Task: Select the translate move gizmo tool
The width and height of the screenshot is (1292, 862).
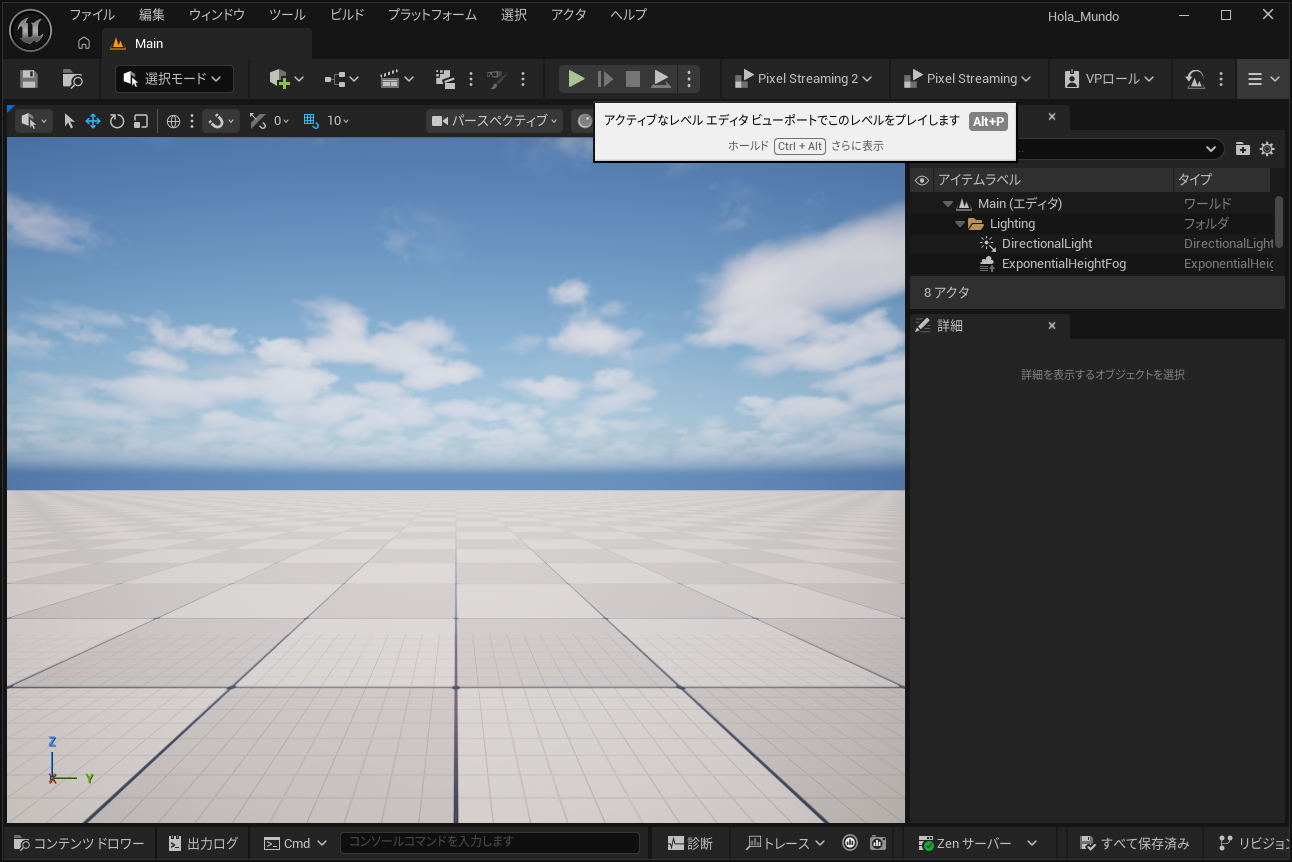Action: pos(93,121)
